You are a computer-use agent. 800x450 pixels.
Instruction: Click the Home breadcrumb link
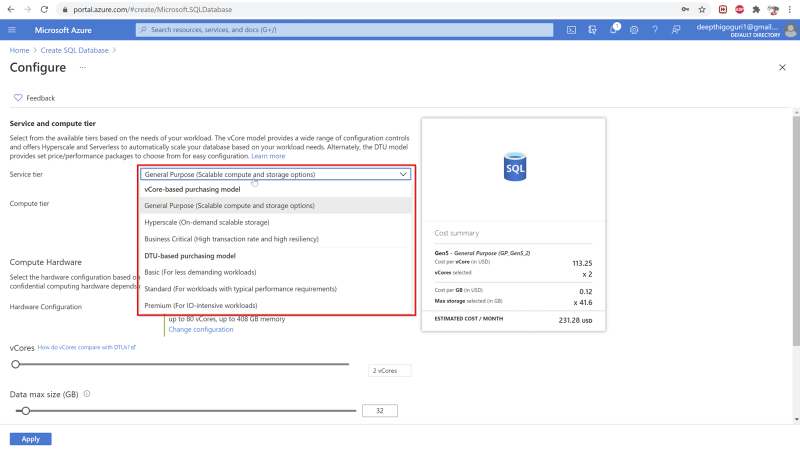tap(19, 49)
